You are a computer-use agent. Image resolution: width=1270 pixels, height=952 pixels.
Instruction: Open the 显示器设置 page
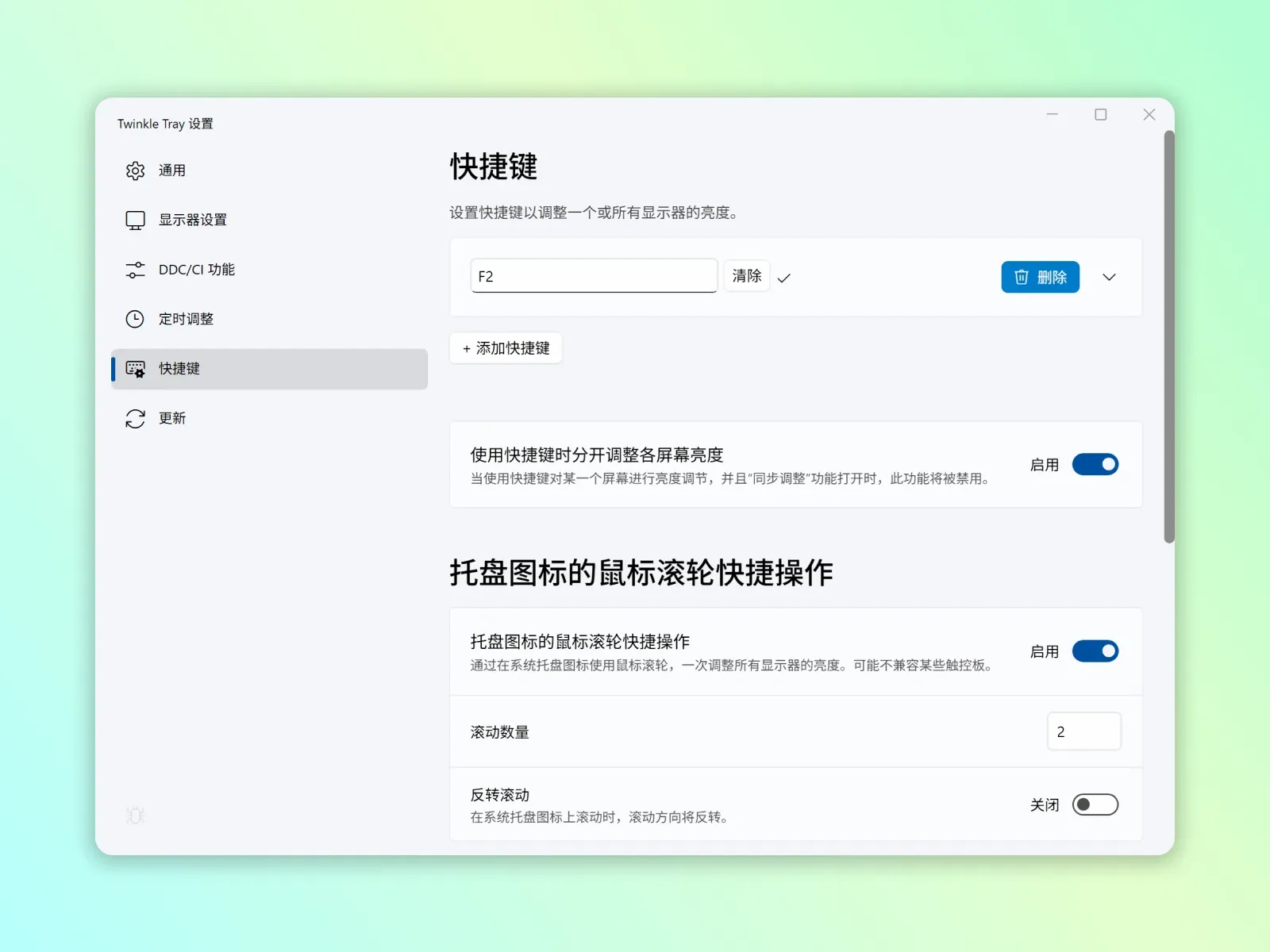tap(270, 220)
